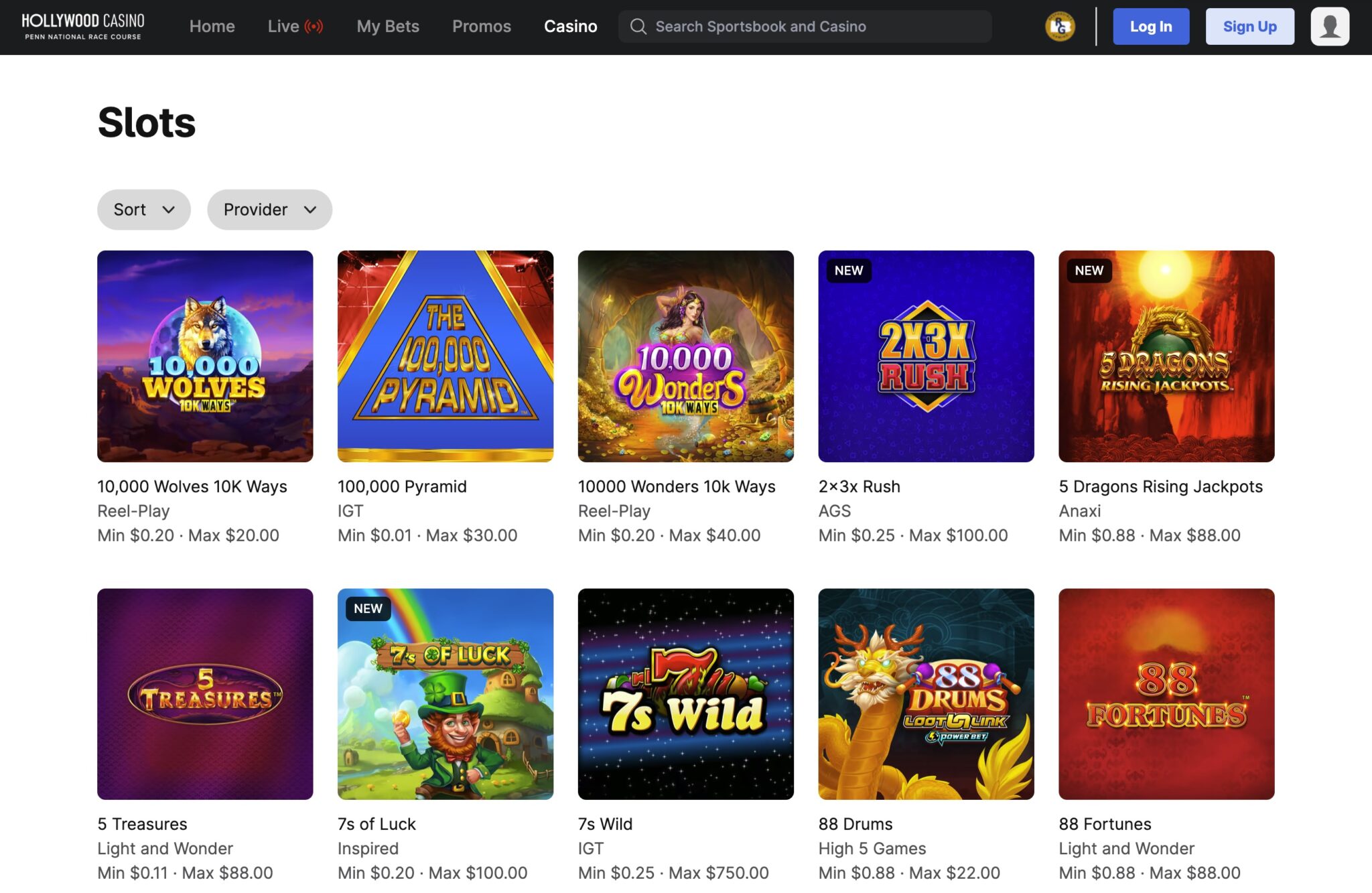Viewport: 1372px width, 893px height.
Task: Open the 2x3x Rush game thumbnail
Action: click(926, 356)
